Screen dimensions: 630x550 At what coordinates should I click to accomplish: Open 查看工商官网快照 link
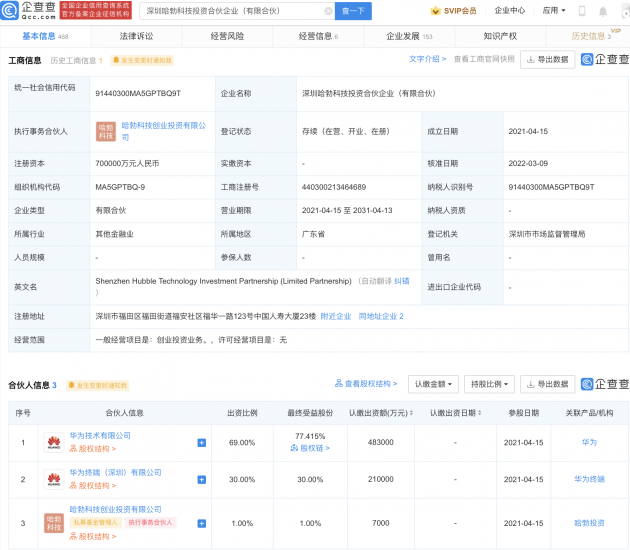(484, 59)
